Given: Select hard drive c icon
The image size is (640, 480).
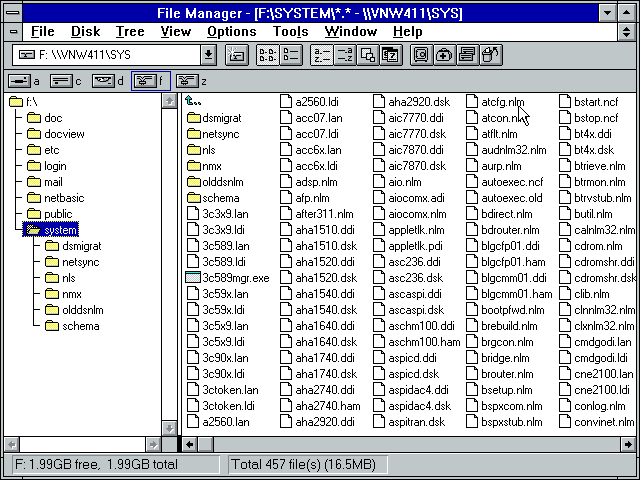Looking at the screenshot, I should click(x=61, y=81).
